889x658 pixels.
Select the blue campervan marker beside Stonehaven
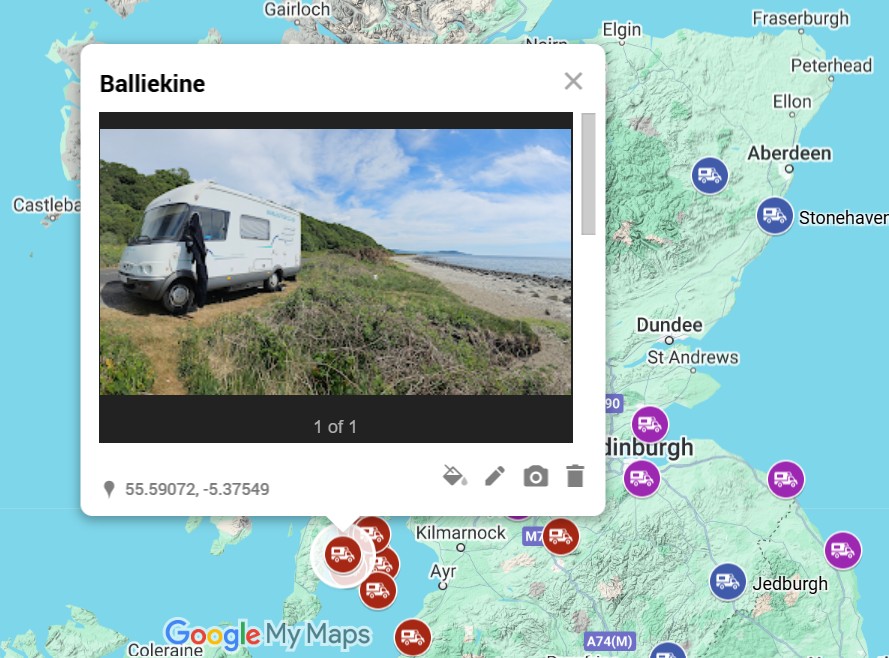click(774, 216)
